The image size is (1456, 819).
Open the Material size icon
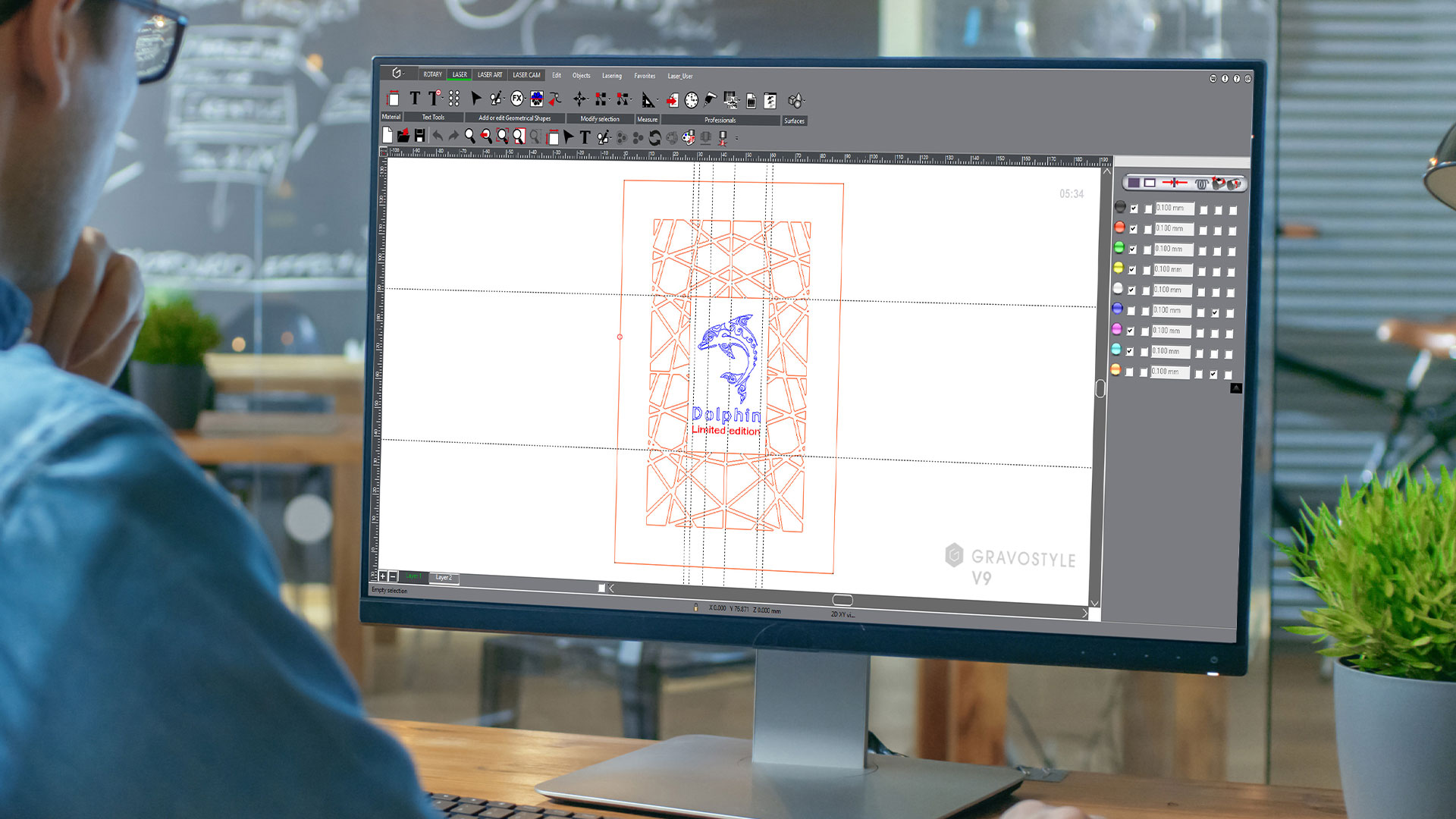click(x=393, y=99)
